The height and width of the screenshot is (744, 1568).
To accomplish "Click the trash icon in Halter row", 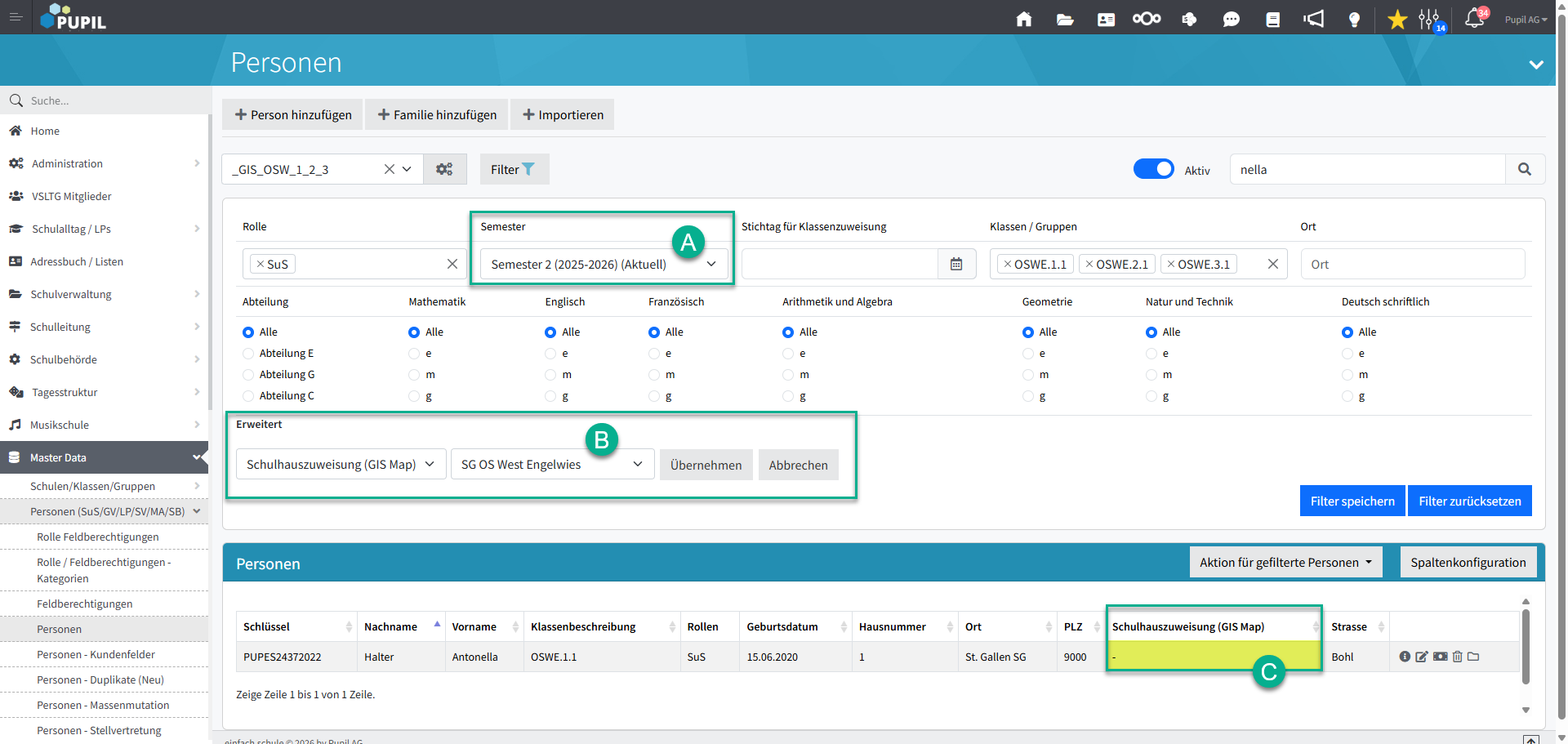I will click(1457, 657).
